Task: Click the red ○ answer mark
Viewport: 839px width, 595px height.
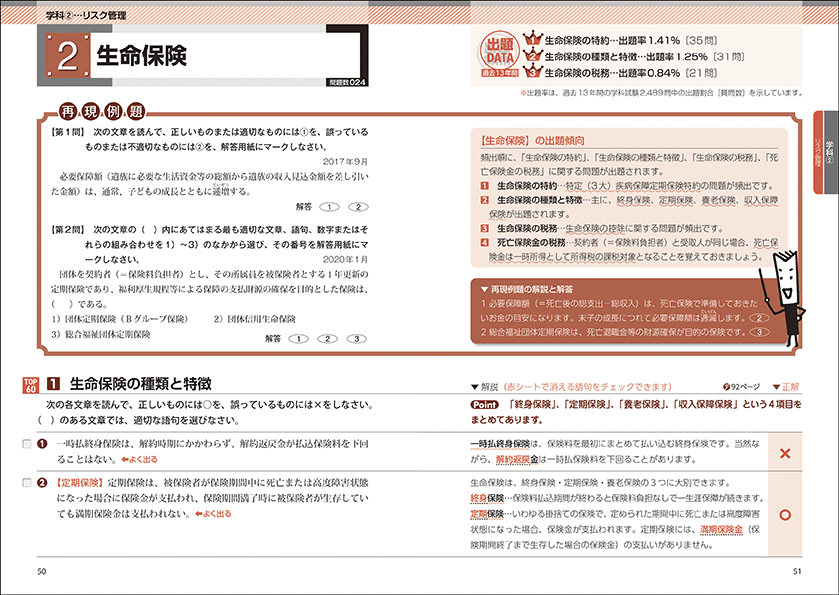Action: pos(785,515)
